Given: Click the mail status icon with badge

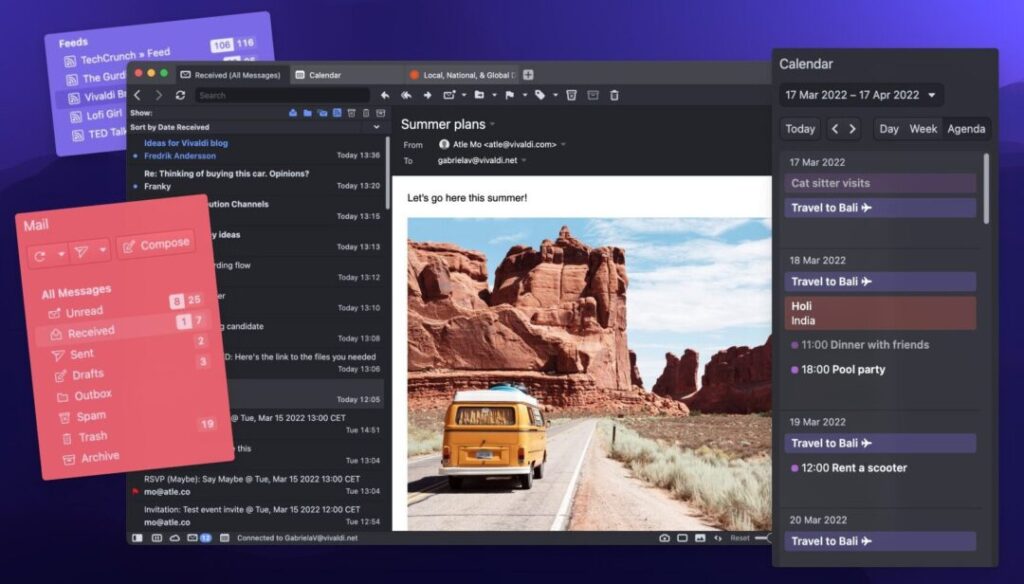Looking at the screenshot, I should point(199,538).
